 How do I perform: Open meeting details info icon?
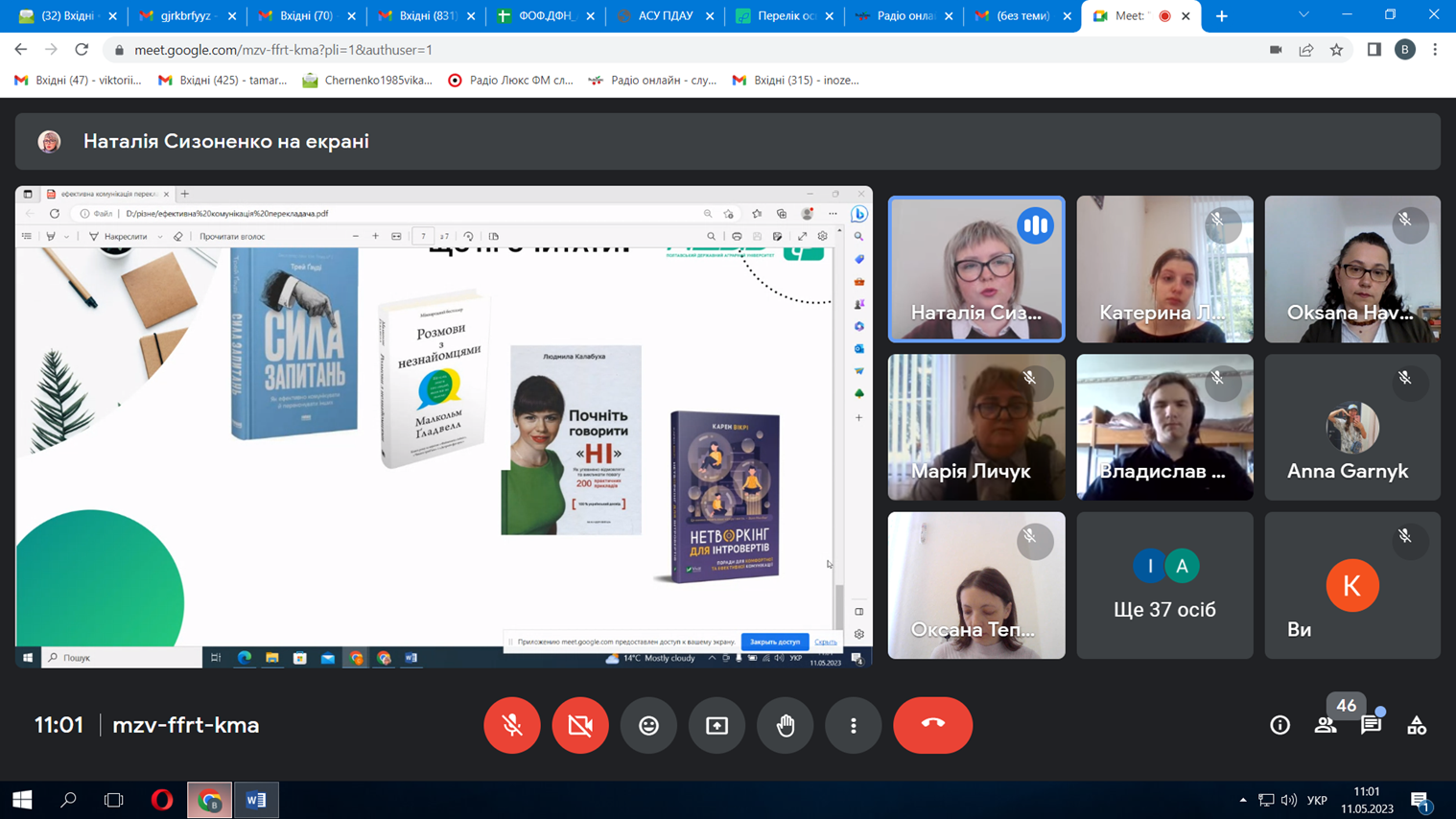pos(1280,725)
